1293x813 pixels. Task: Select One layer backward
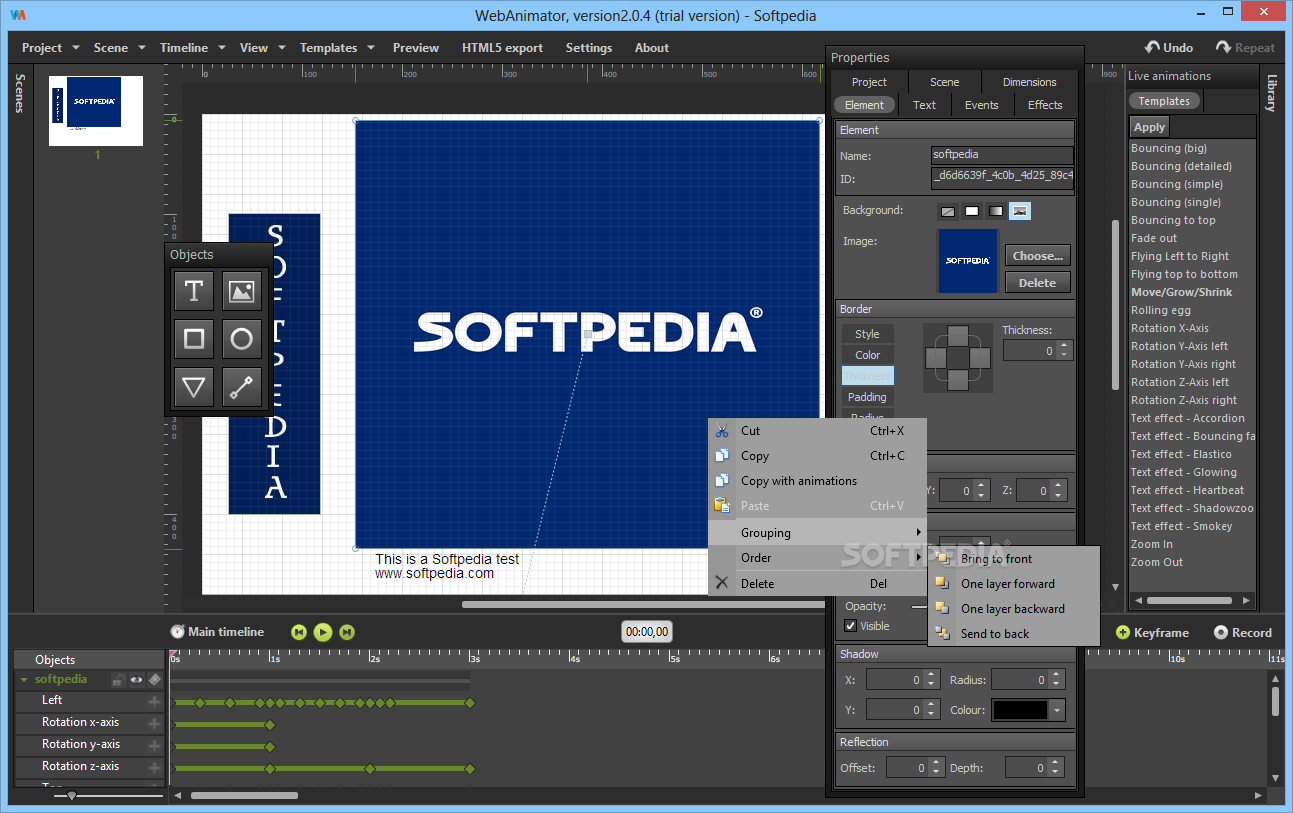pyautogui.click(x=1013, y=608)
